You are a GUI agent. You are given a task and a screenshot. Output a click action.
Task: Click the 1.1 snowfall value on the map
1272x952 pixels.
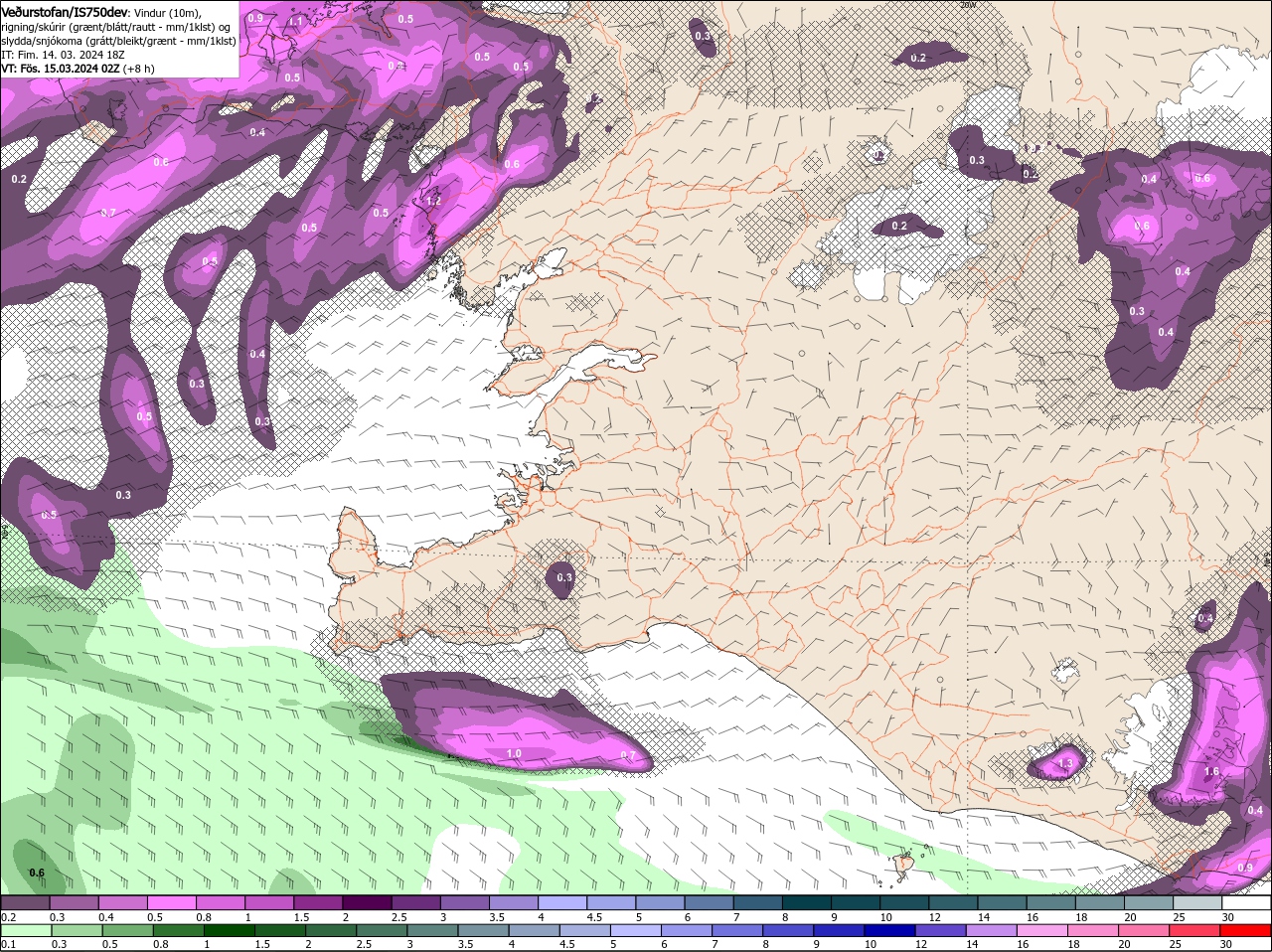click(x=296, y=21)
